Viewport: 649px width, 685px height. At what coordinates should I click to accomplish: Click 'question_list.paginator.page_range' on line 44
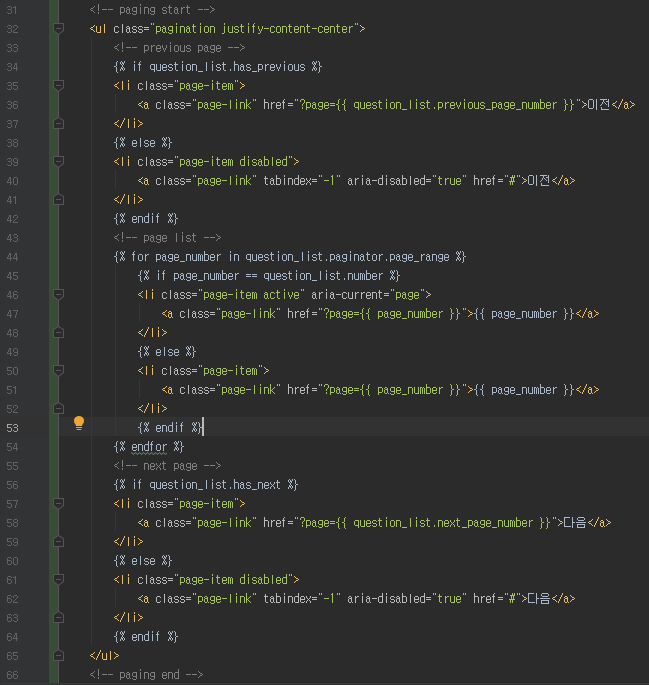(347, 257)
